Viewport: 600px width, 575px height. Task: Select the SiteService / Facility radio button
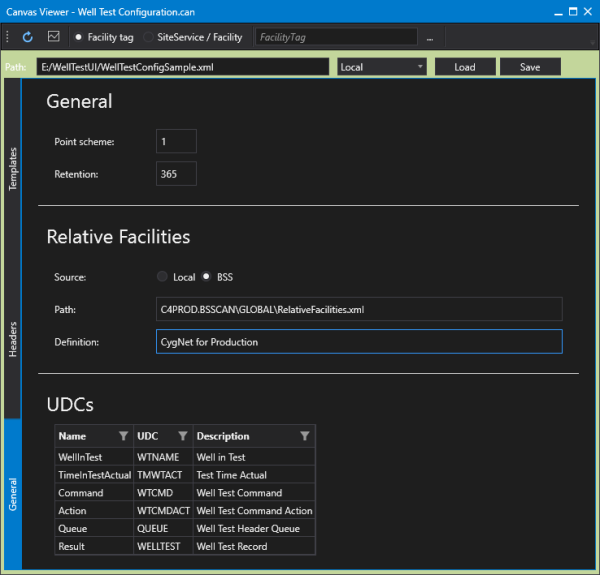point(148,37)
